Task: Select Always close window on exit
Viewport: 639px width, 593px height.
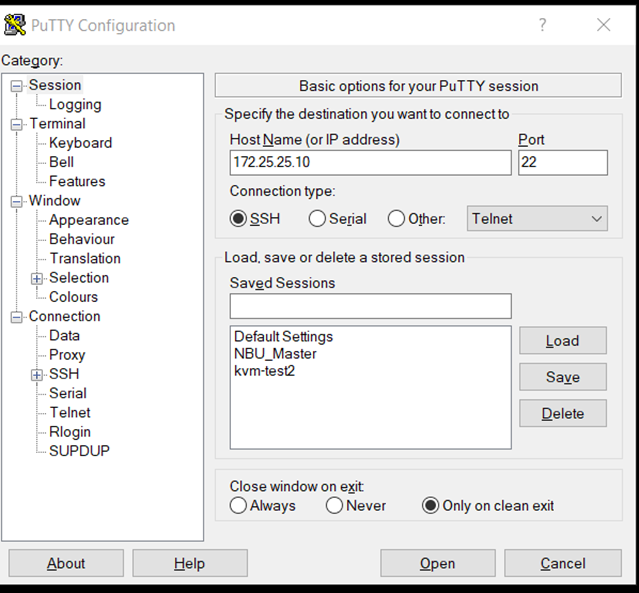Action: click(238, 506)
